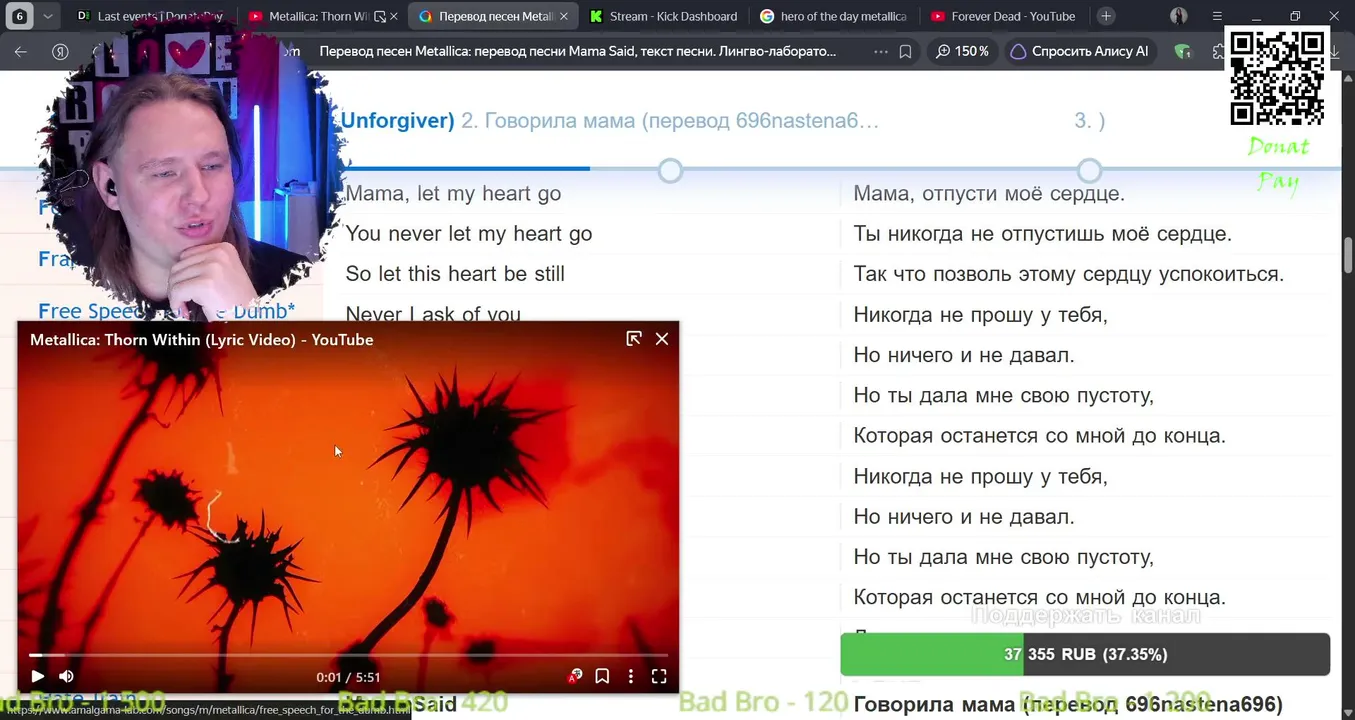Viewport: 1355px width, 720px height.
Task: Open translation number 3 tab
Action: tap(1089, 120)
